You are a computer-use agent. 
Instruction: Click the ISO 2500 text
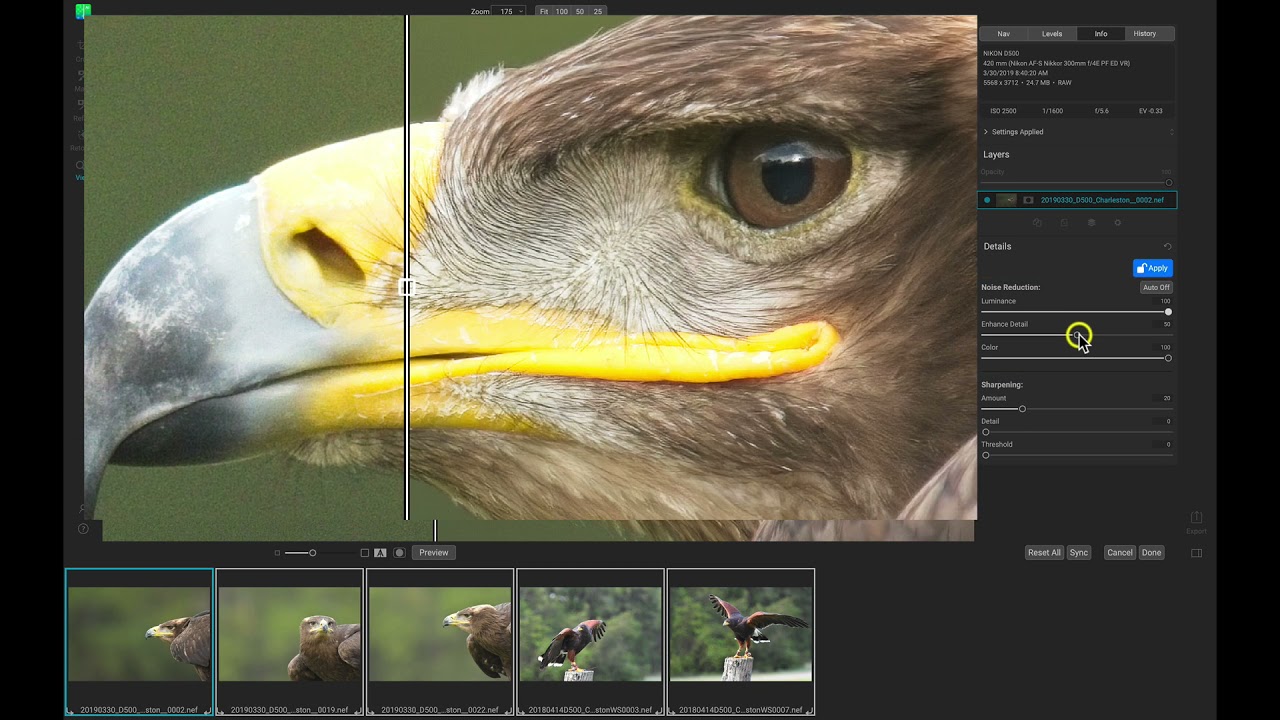tap(1003, 111)
